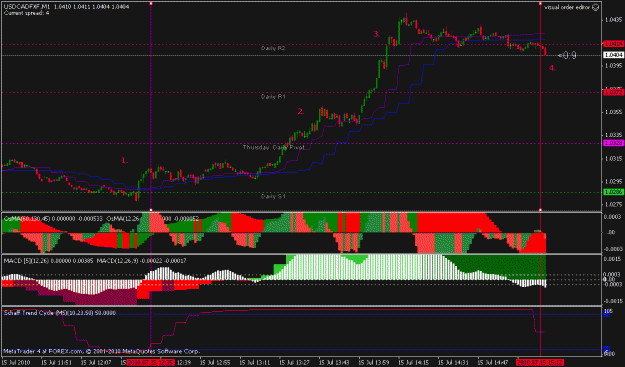Click the green 1.0286 price tag

(613, 192)
